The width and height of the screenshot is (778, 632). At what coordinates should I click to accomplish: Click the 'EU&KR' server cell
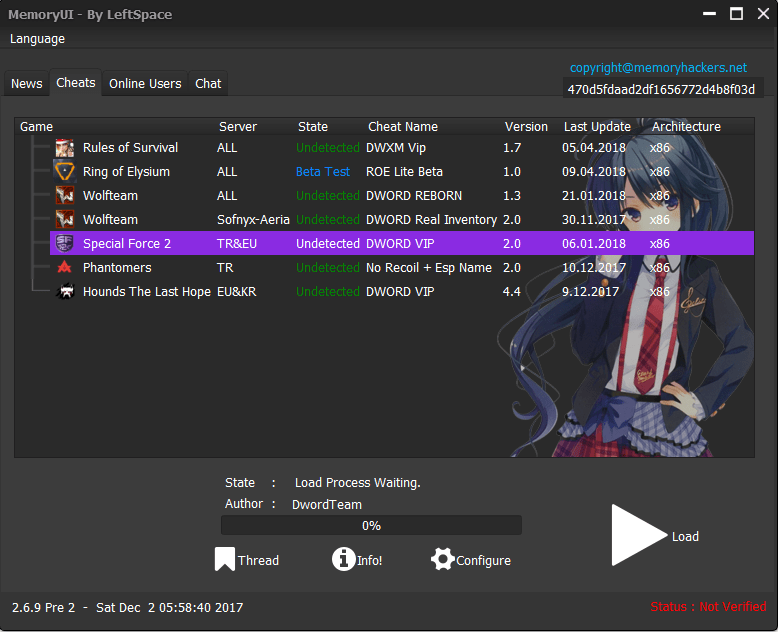tap(236, 291)
